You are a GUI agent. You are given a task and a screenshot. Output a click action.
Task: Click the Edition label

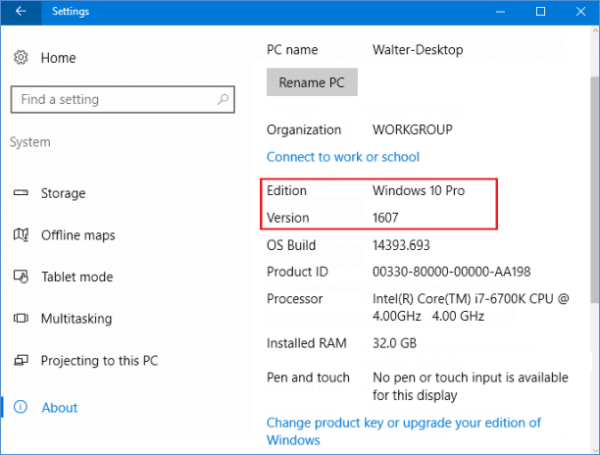coord(287,191)
